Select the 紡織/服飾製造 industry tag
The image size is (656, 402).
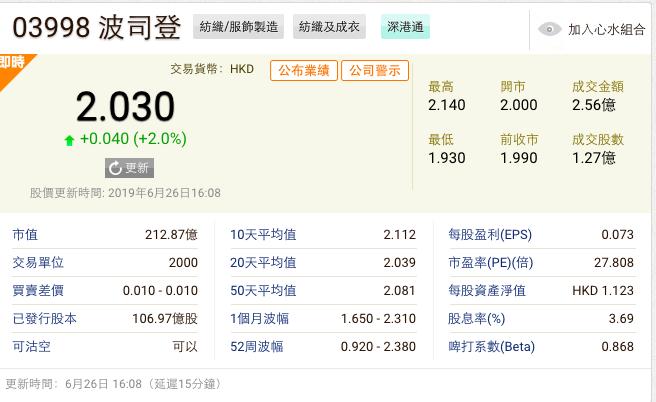pyautogui.click(x=238, y=27)
